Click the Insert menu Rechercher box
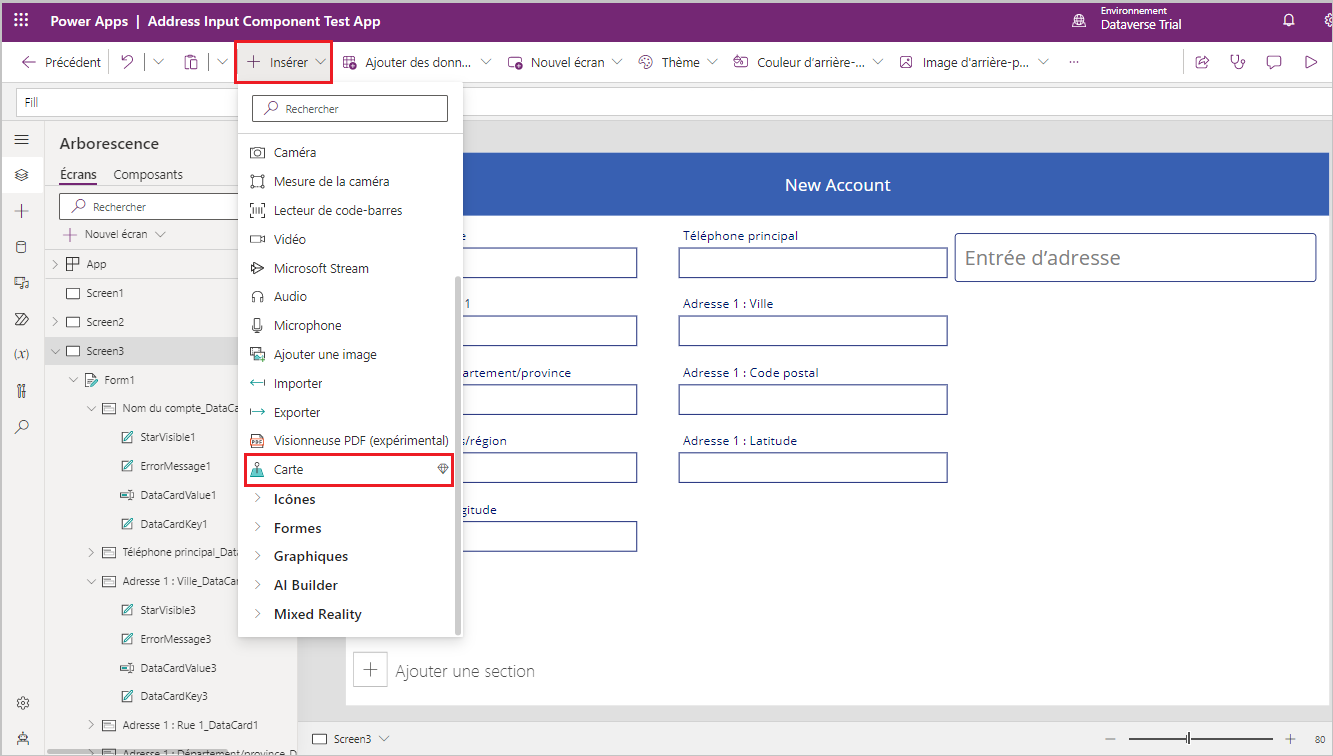This screenshot has width=1333, height=756. point(350,109)
